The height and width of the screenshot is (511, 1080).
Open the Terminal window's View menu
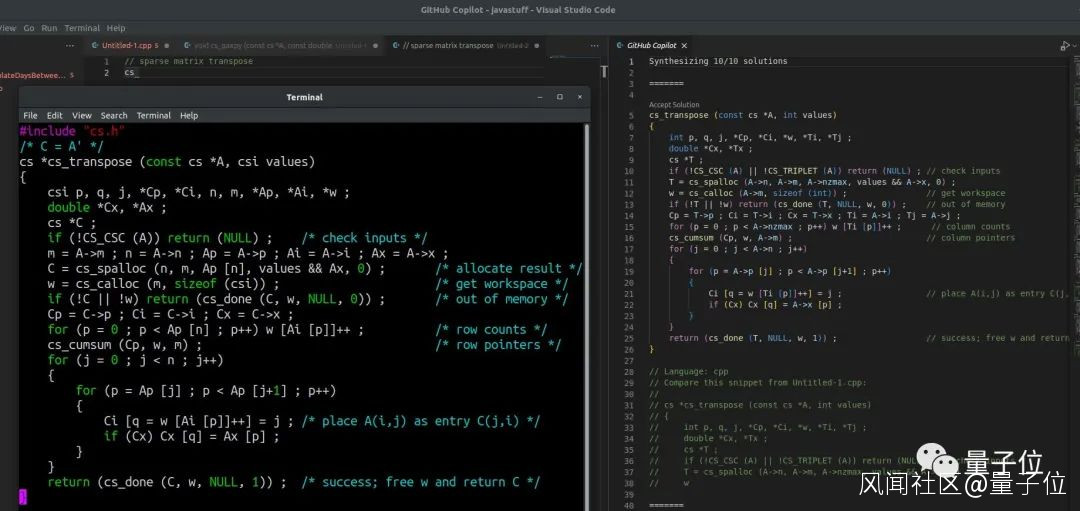pos(81,116)
